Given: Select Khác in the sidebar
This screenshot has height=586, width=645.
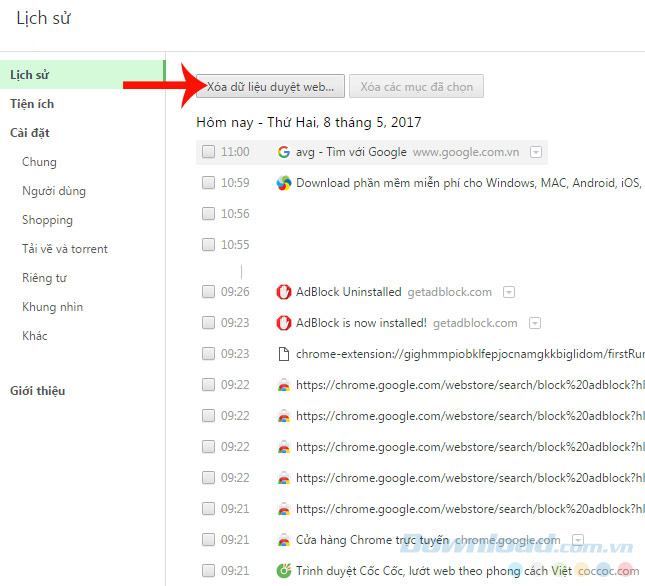Looking at the screenshot, I should [x=35, y=336].
